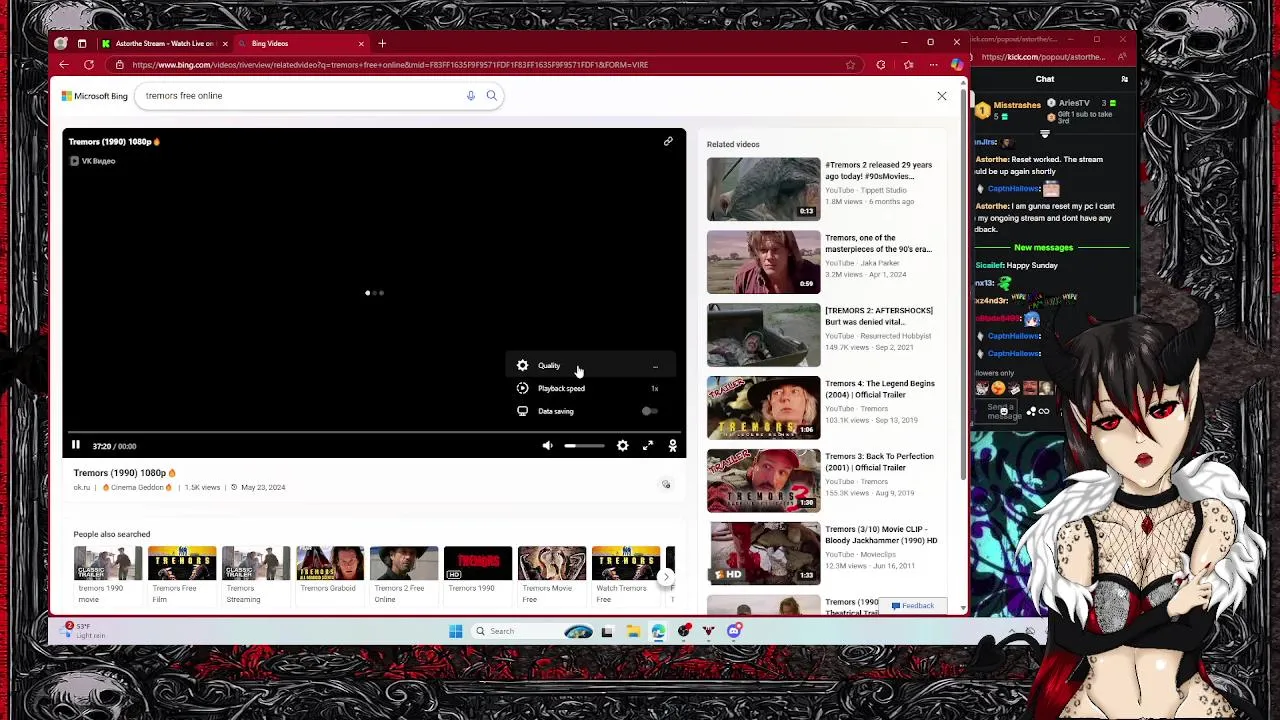Click save icon beside video info

click(x=666, y=485)
